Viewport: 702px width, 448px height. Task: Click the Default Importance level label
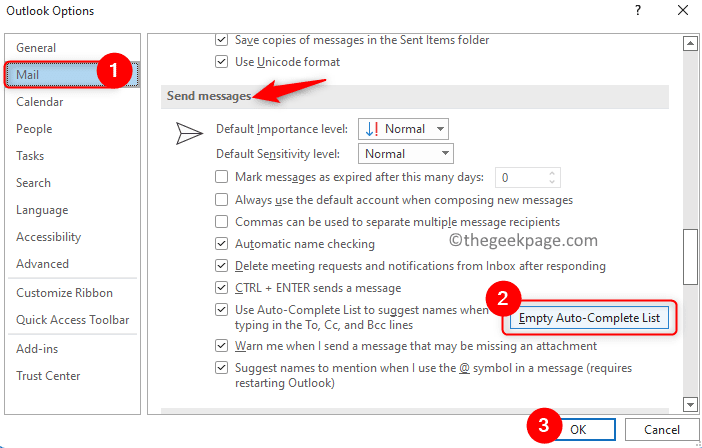click(x=282, y=129)
